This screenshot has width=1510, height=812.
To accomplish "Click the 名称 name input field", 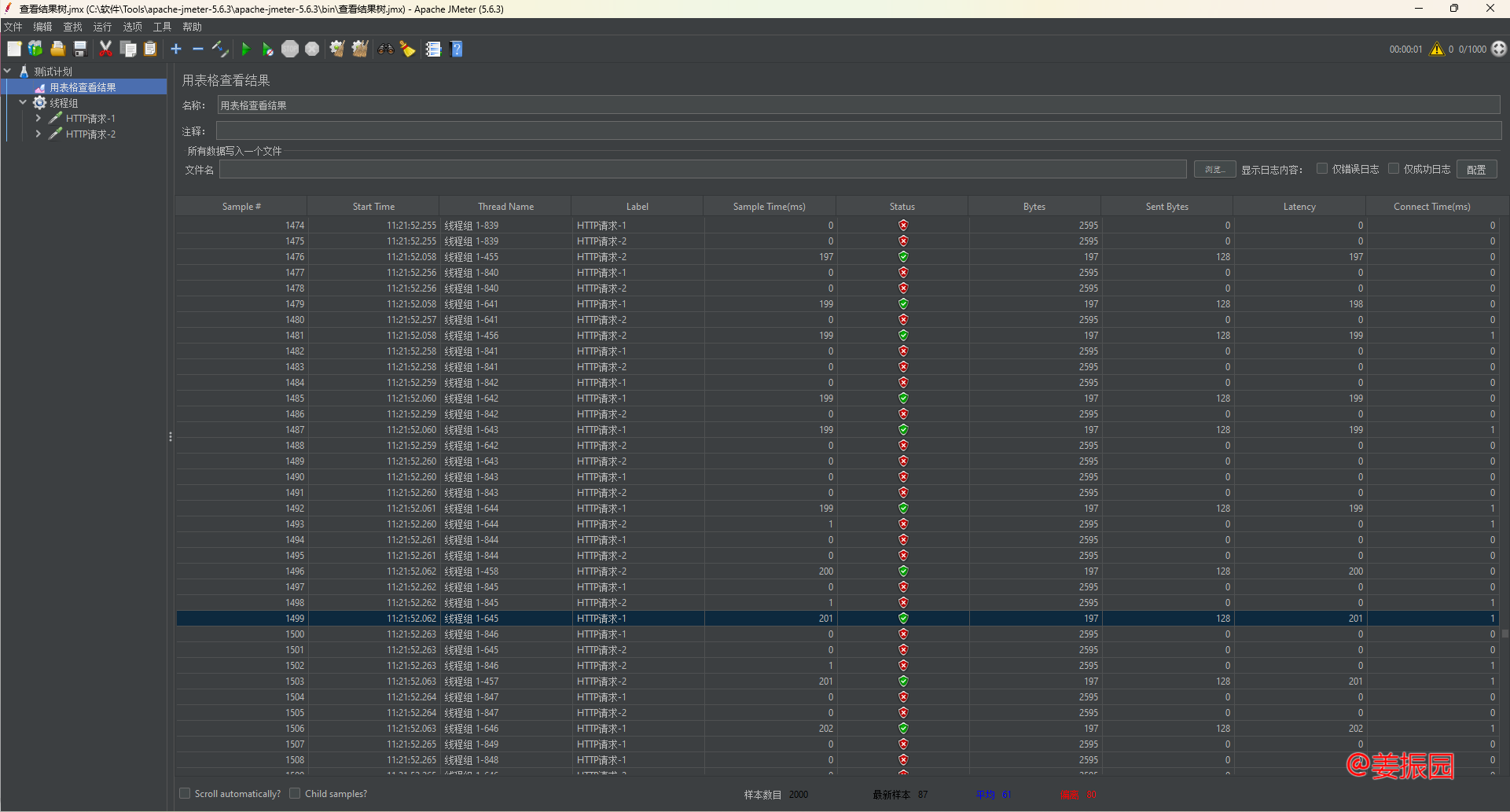I will (x=858, y=105).
